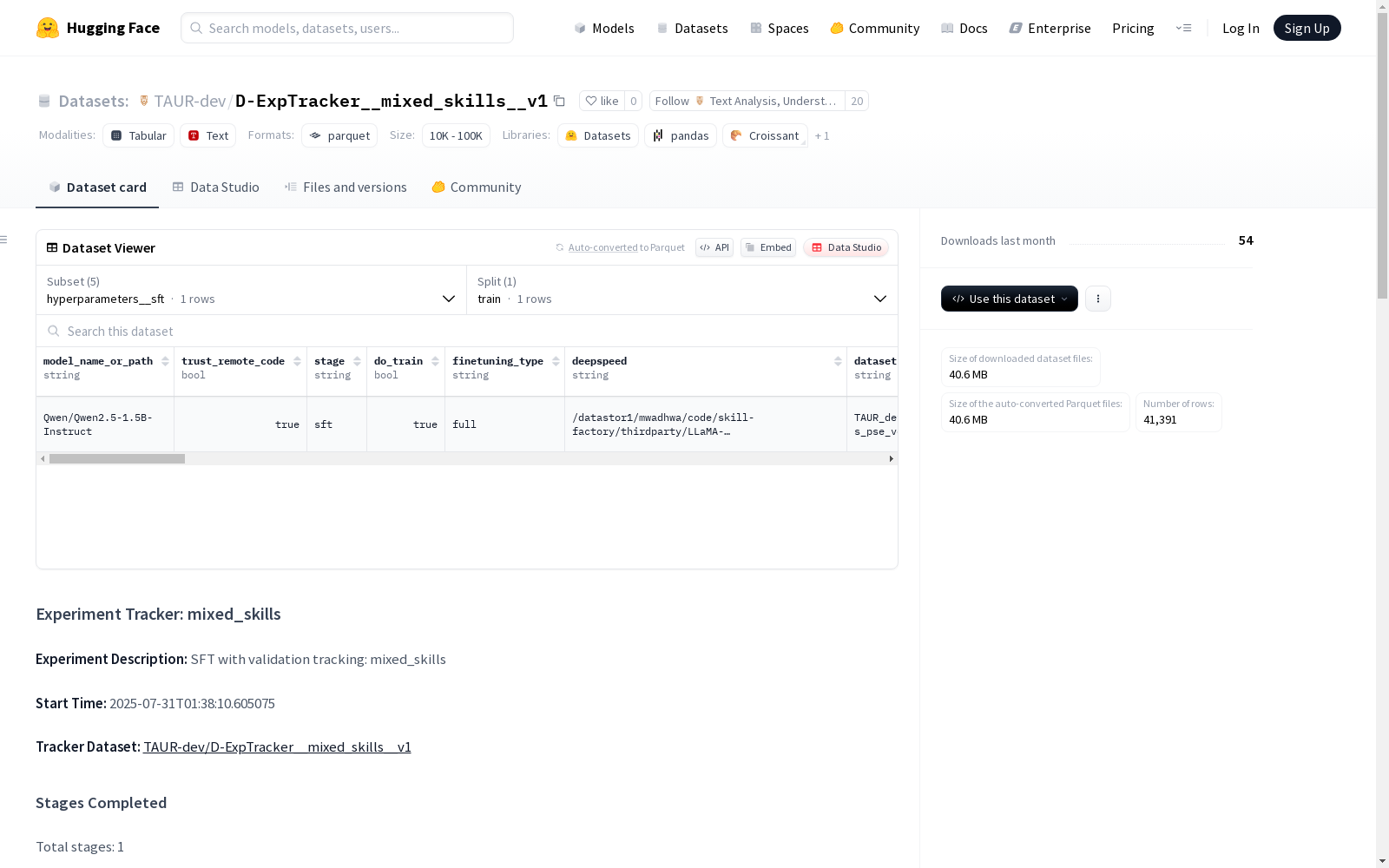The height and width of the screenshot is (868, 1389).
Task: Sort by do_train column arrows
Action: click(x=435, y=361)
